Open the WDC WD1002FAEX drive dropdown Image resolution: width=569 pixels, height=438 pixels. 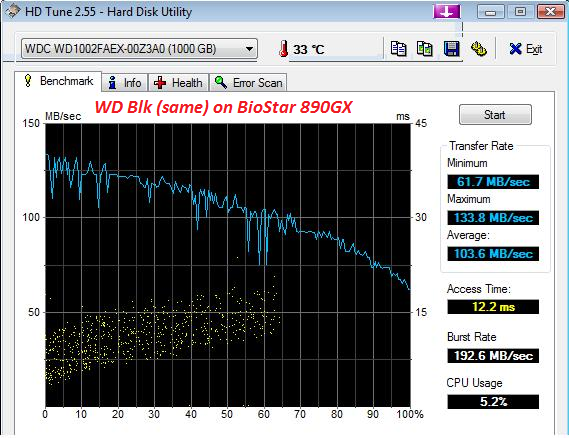coord(139,49)
